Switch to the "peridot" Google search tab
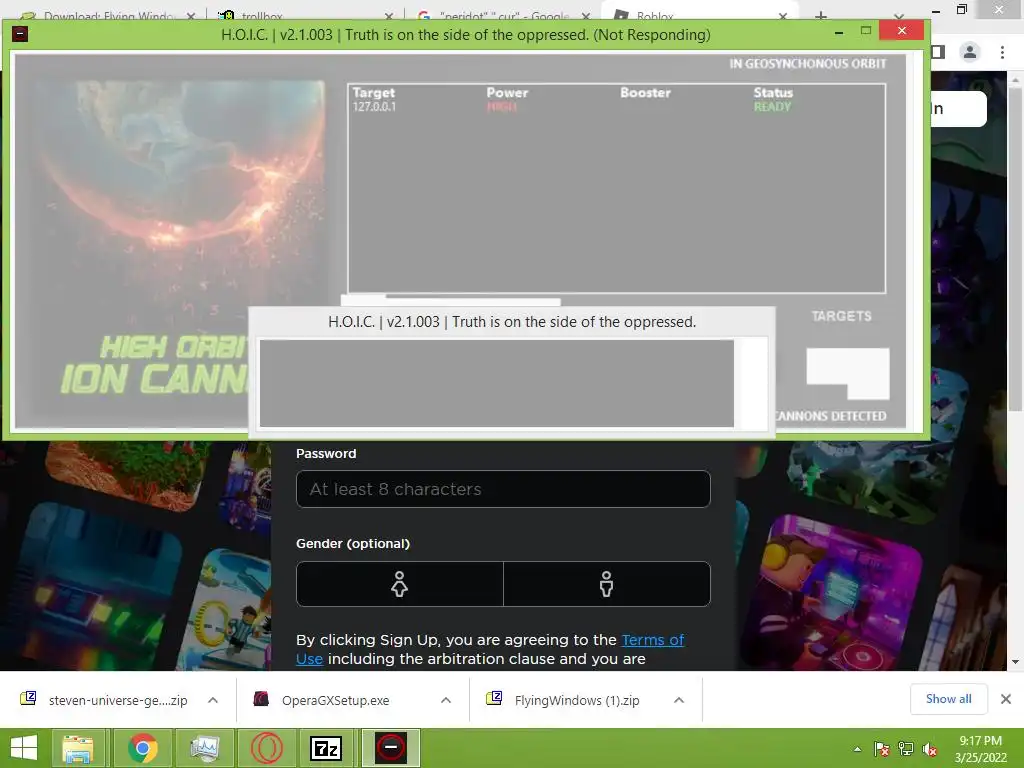The width and height of the screenshot is (1024, 768). click(x=503, y=16)
